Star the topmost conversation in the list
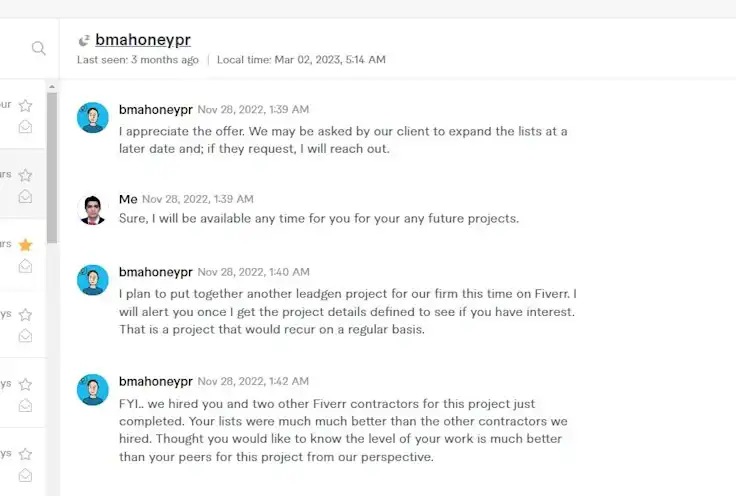The width and height of the screenshot is (736, 496). (x=25, y=106)
